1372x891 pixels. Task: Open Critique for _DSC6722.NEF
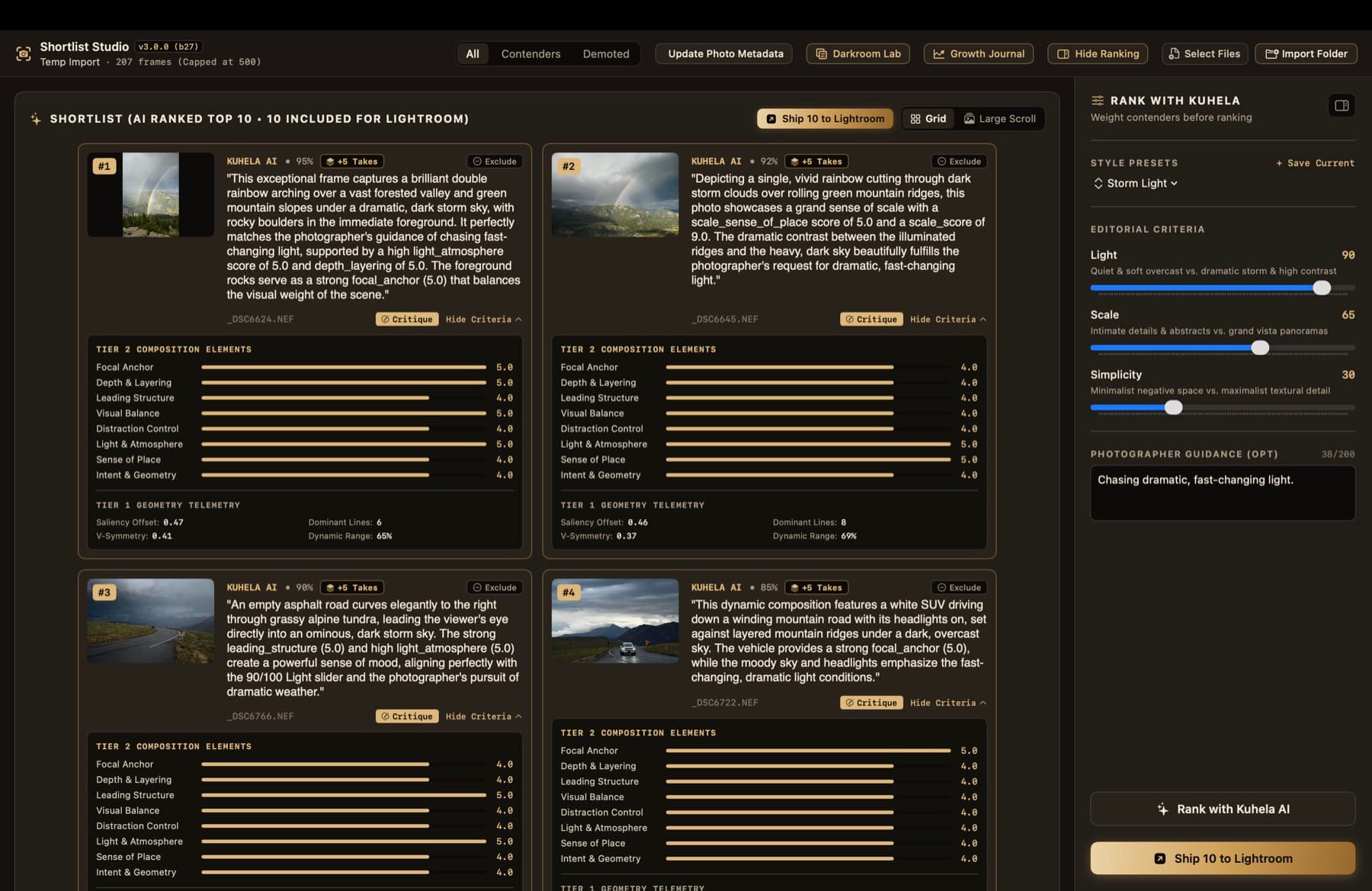(871, 703)
